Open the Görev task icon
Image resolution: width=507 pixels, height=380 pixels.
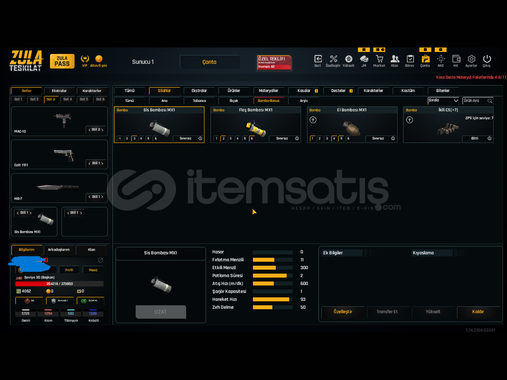click(410, 61)
